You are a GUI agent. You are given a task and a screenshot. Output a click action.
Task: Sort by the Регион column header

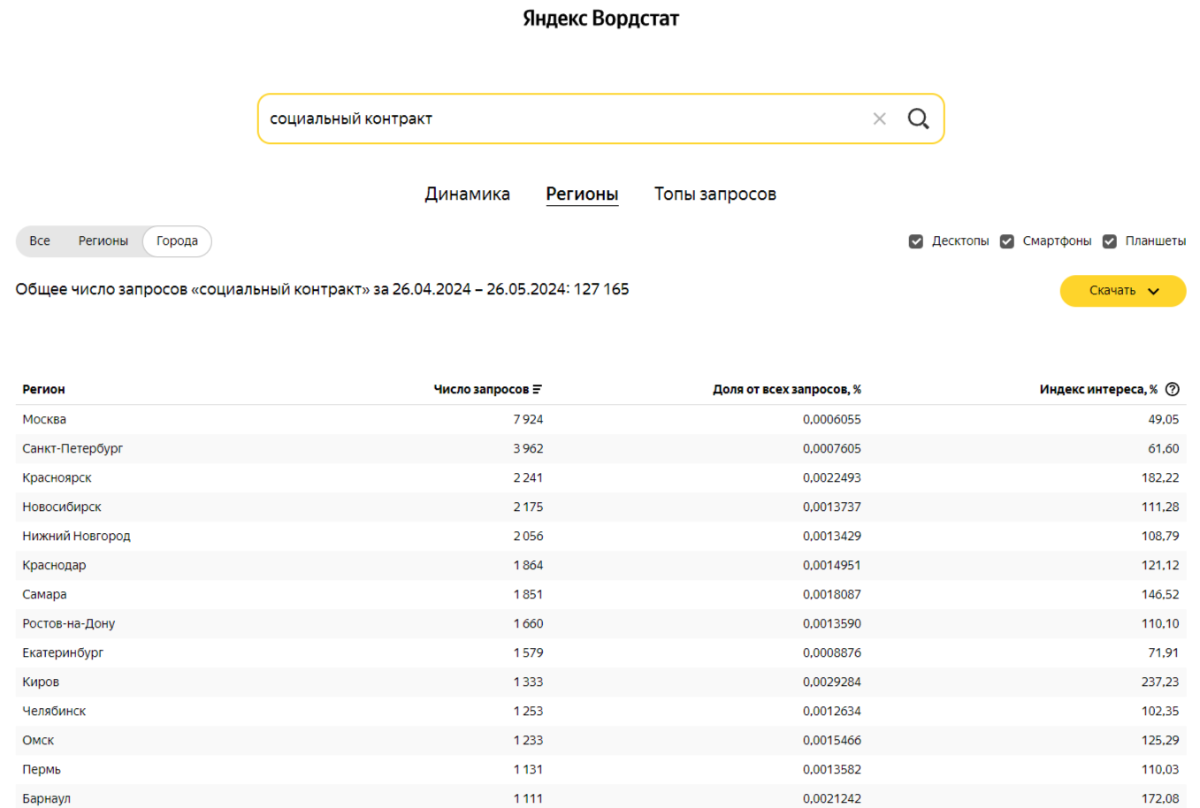[x=44, y=390]
